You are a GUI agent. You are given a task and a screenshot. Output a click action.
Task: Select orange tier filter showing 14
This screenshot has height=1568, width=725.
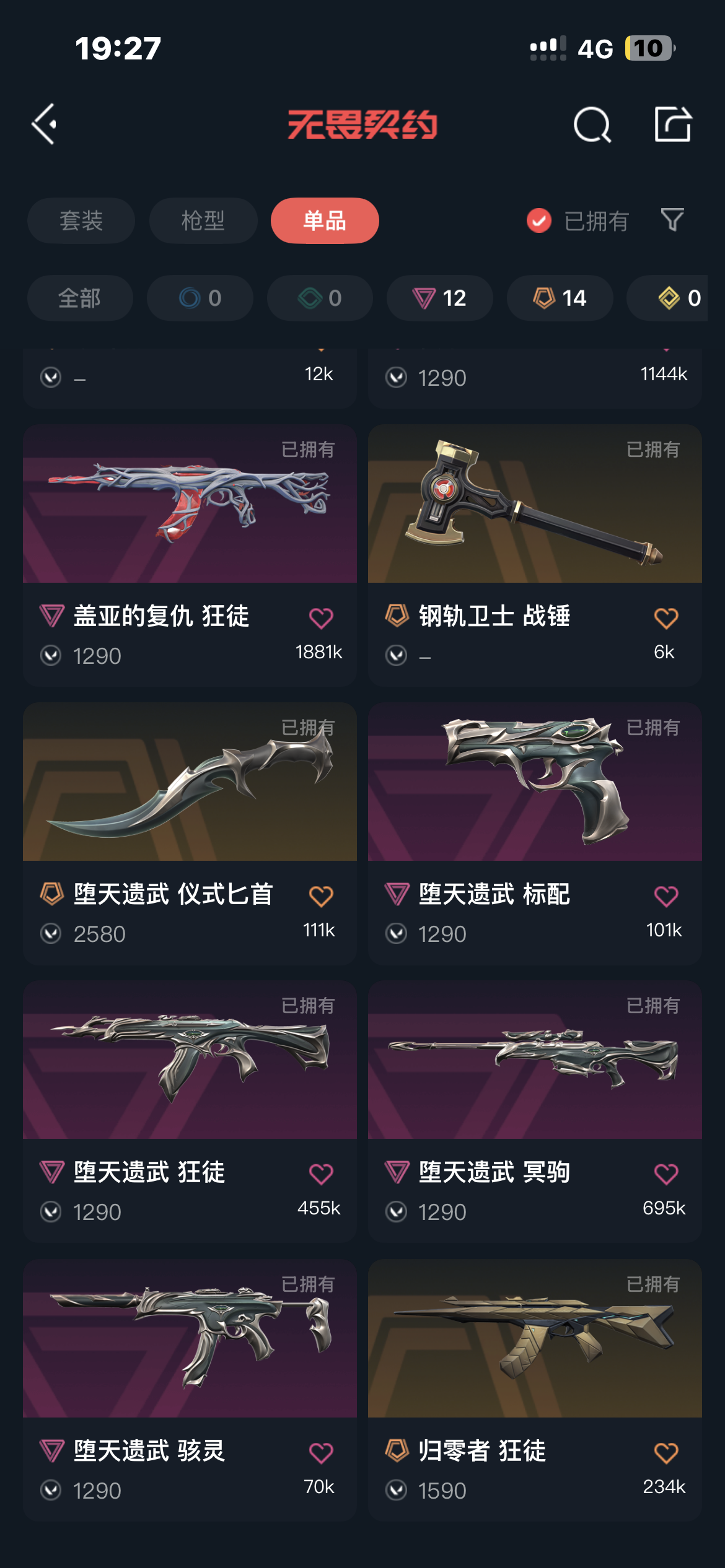click(560, 298)
